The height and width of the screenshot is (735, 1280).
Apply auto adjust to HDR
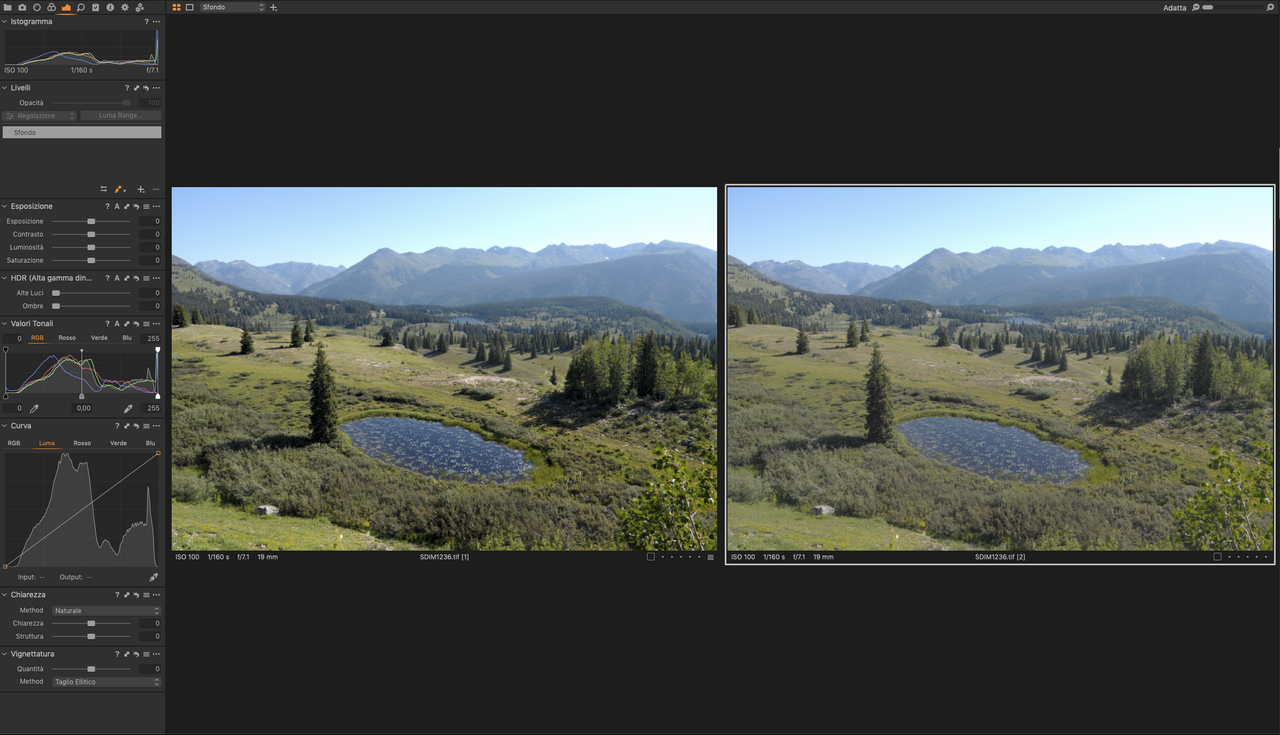click(117, 278)
